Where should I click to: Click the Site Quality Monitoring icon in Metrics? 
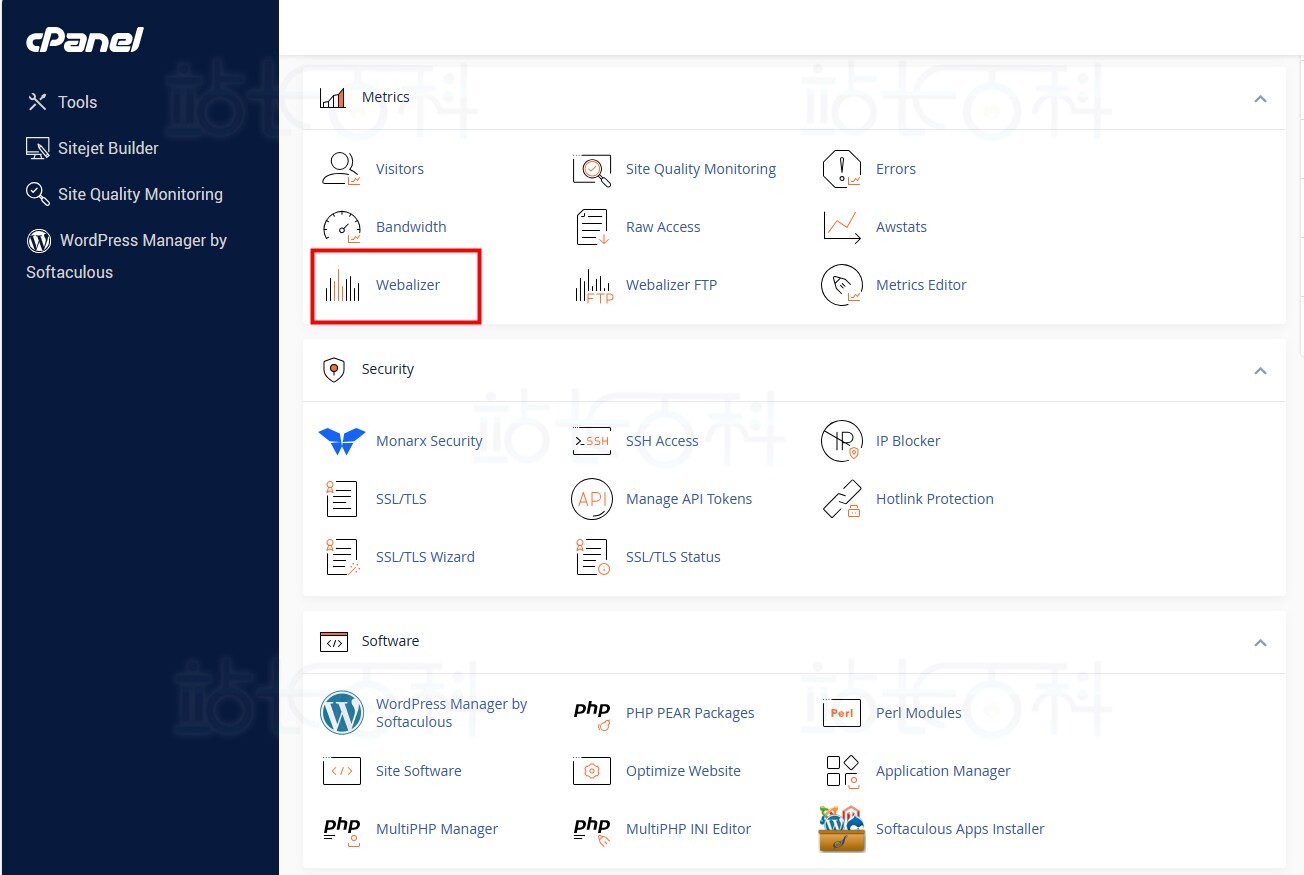591,169
